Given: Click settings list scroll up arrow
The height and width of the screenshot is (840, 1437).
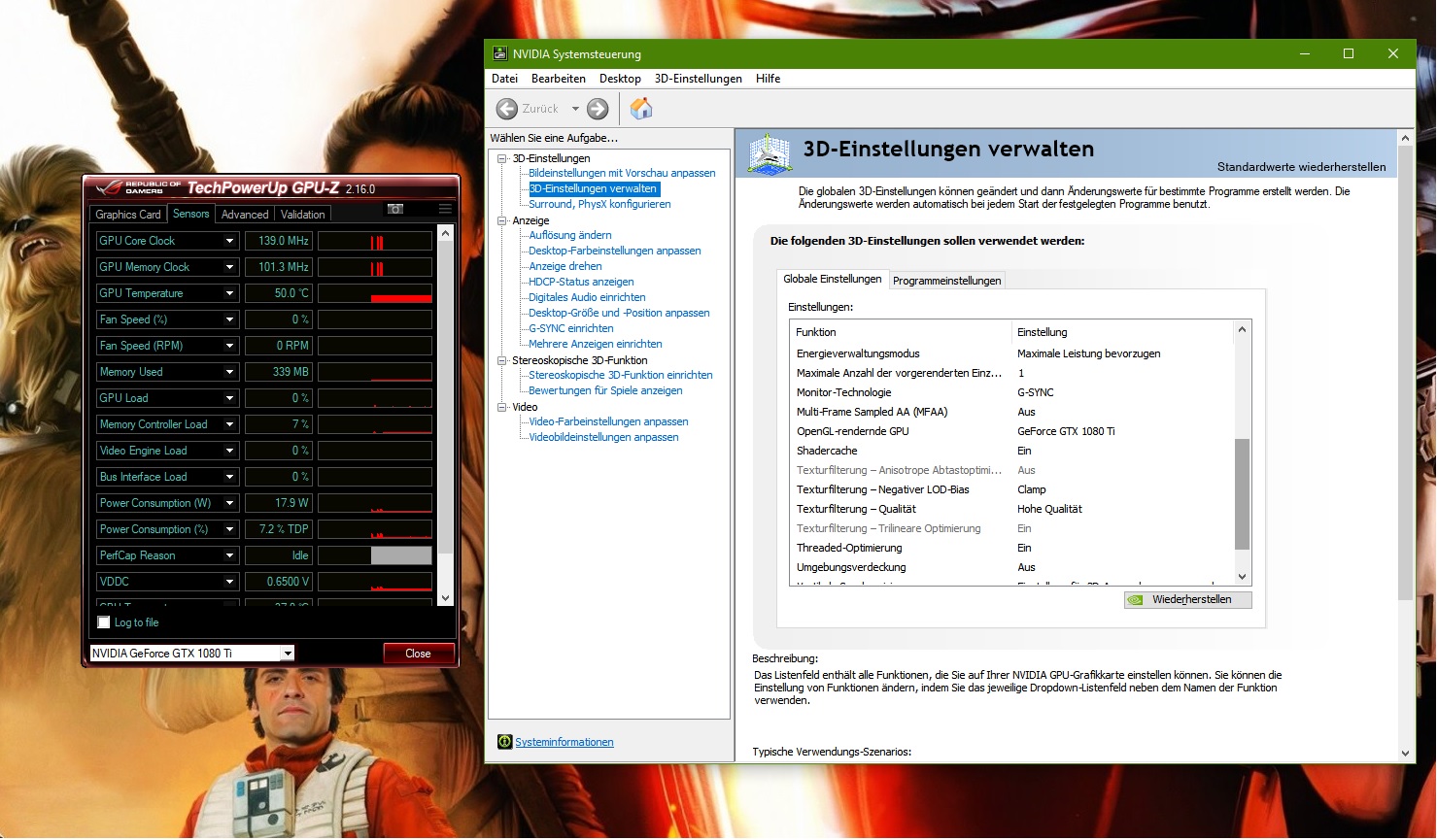Looking at the screenshot, I should point(1242,331).
